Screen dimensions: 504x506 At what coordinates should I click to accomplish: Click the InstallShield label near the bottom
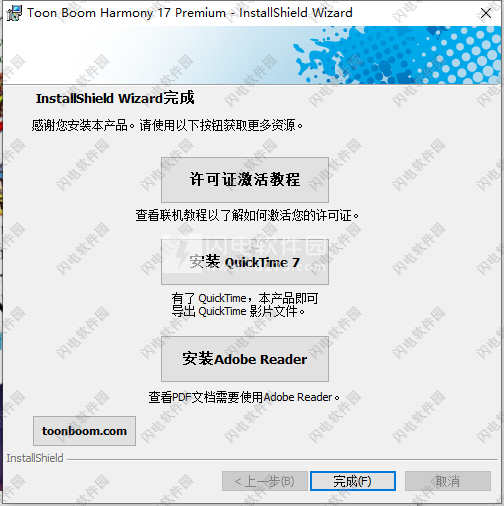pyautogui.click(x=35, y=458)
